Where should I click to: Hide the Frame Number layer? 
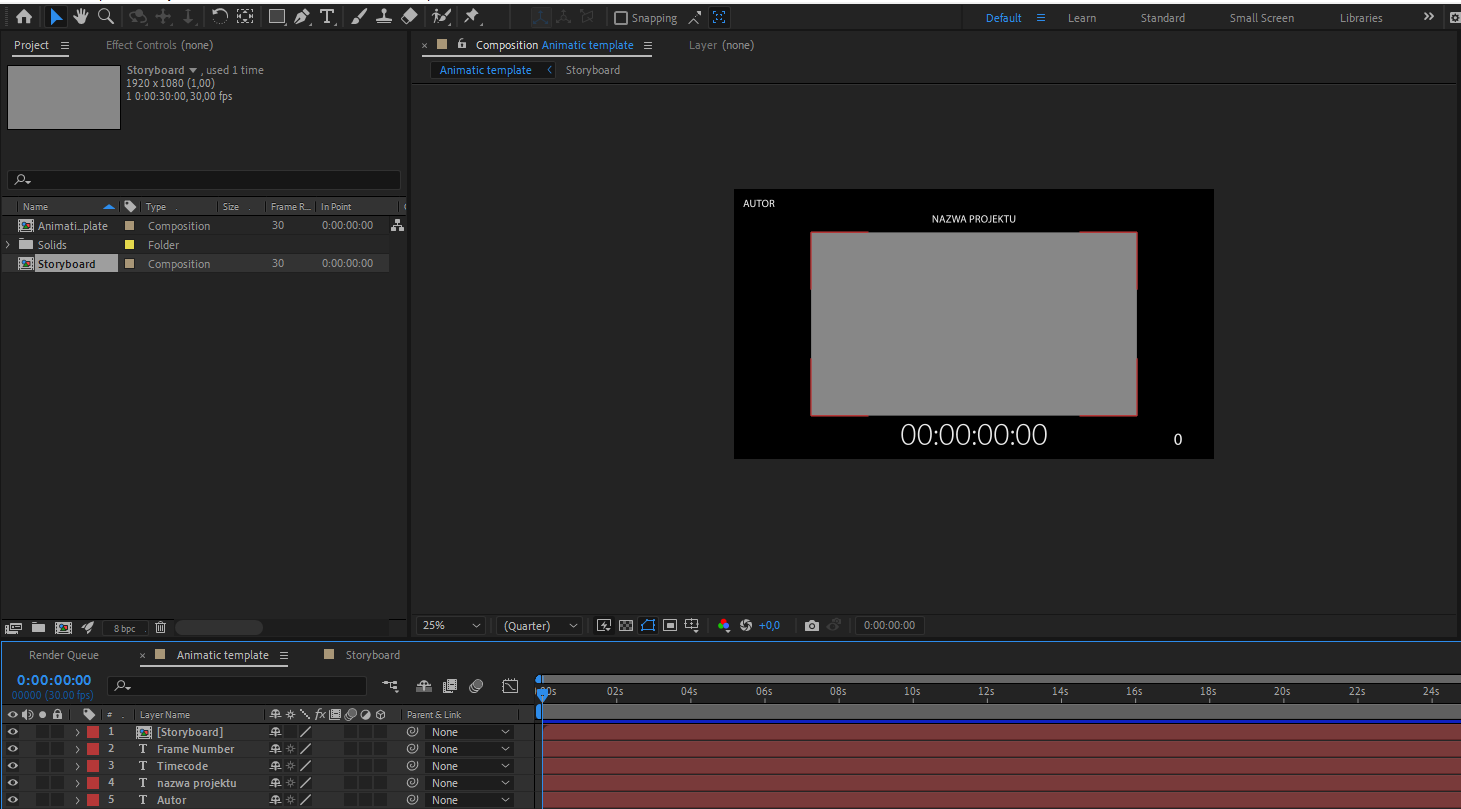click(x=13, y=749)
